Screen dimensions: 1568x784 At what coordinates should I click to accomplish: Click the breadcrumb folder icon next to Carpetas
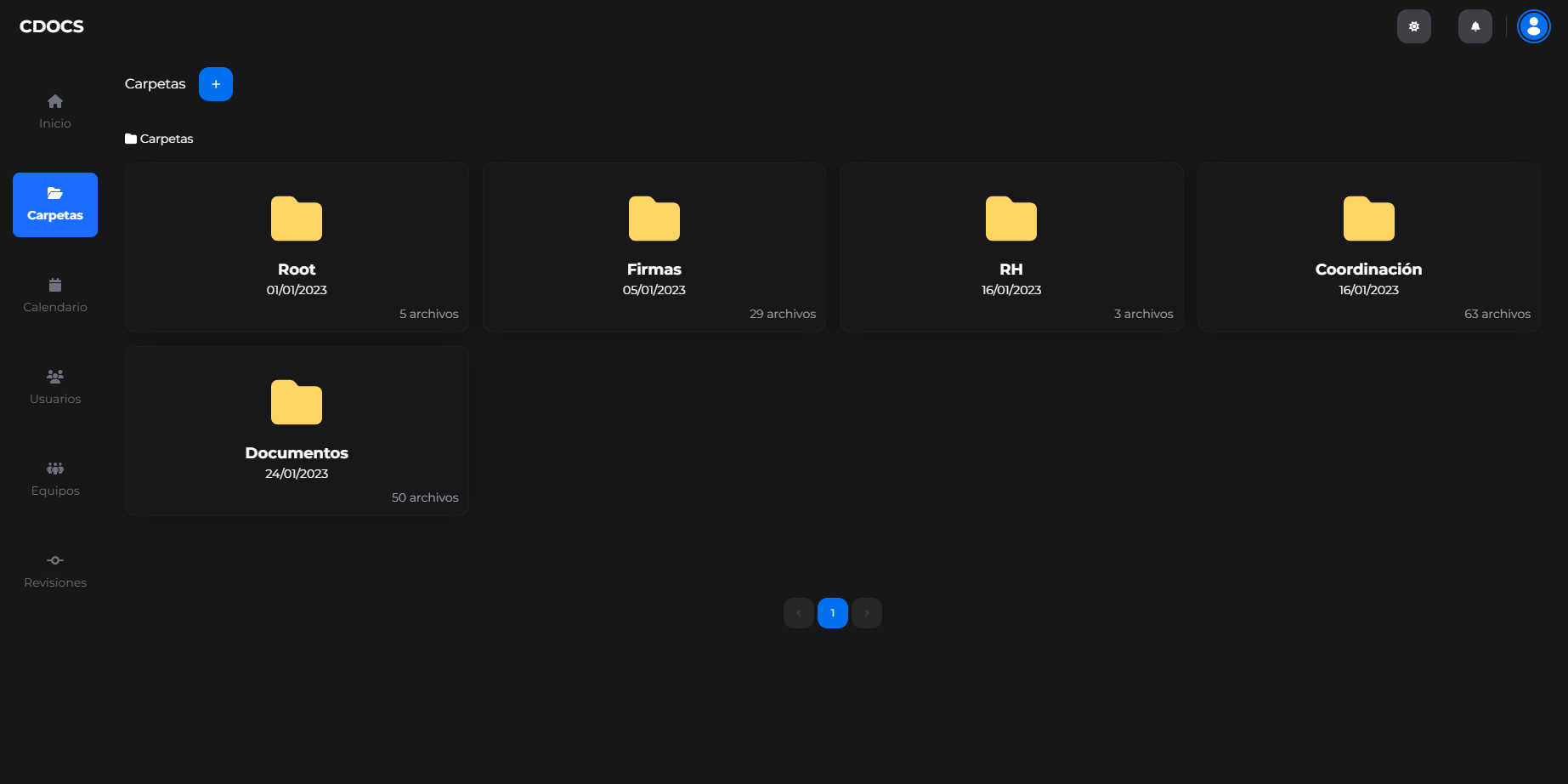click(x=129, y=138)
